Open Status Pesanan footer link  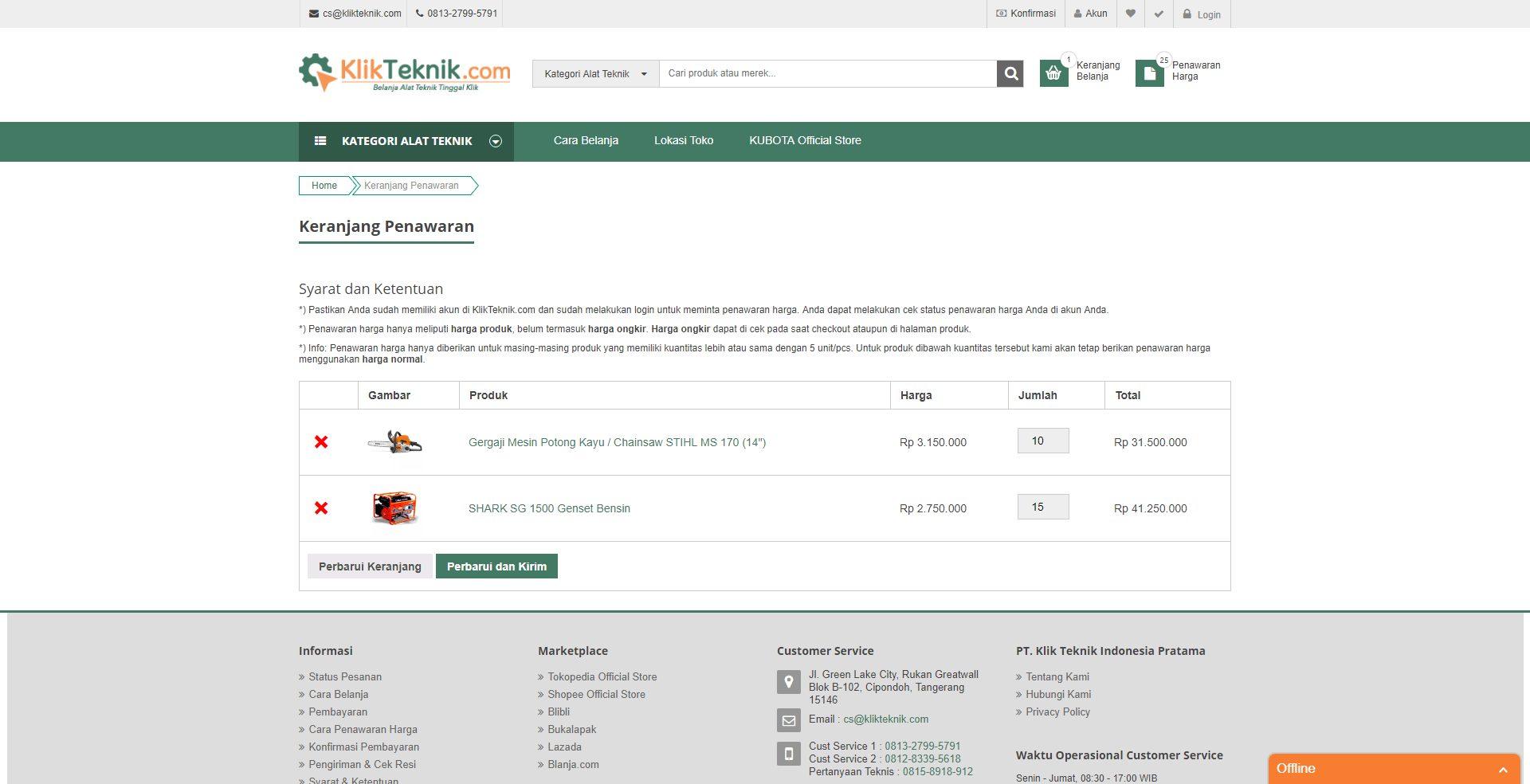[x=345, y=676]
